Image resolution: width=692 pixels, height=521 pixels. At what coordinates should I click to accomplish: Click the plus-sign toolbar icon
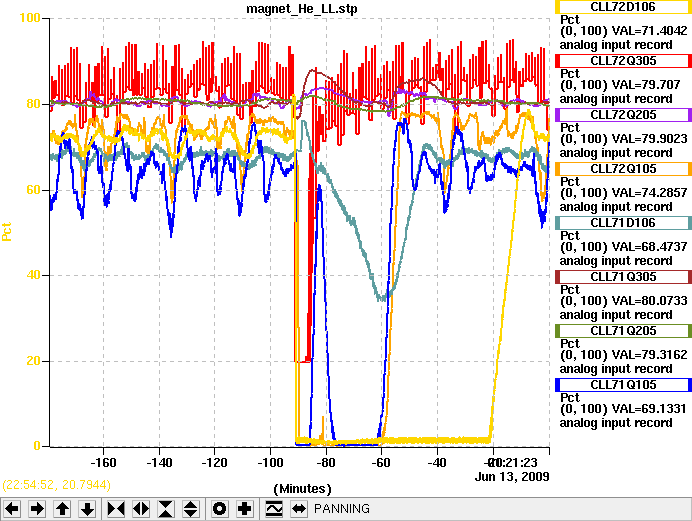(x=244, y=509)
